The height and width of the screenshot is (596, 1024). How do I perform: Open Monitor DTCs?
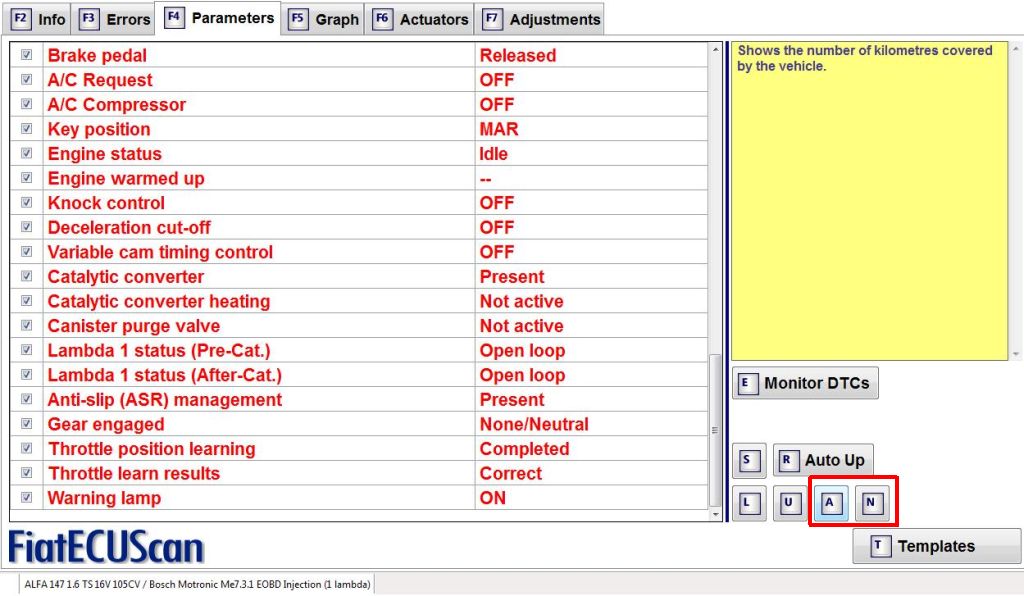(x=805, y=383)
